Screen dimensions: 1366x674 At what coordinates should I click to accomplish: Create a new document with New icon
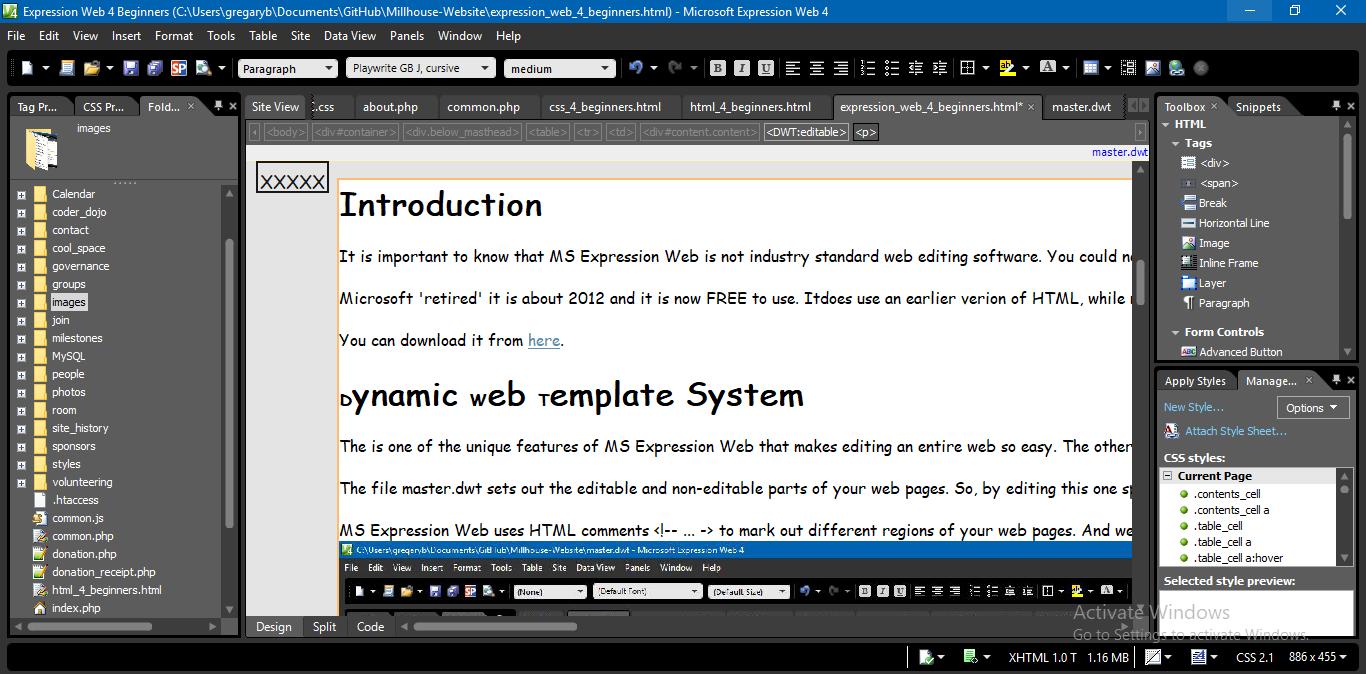(28, 68)
